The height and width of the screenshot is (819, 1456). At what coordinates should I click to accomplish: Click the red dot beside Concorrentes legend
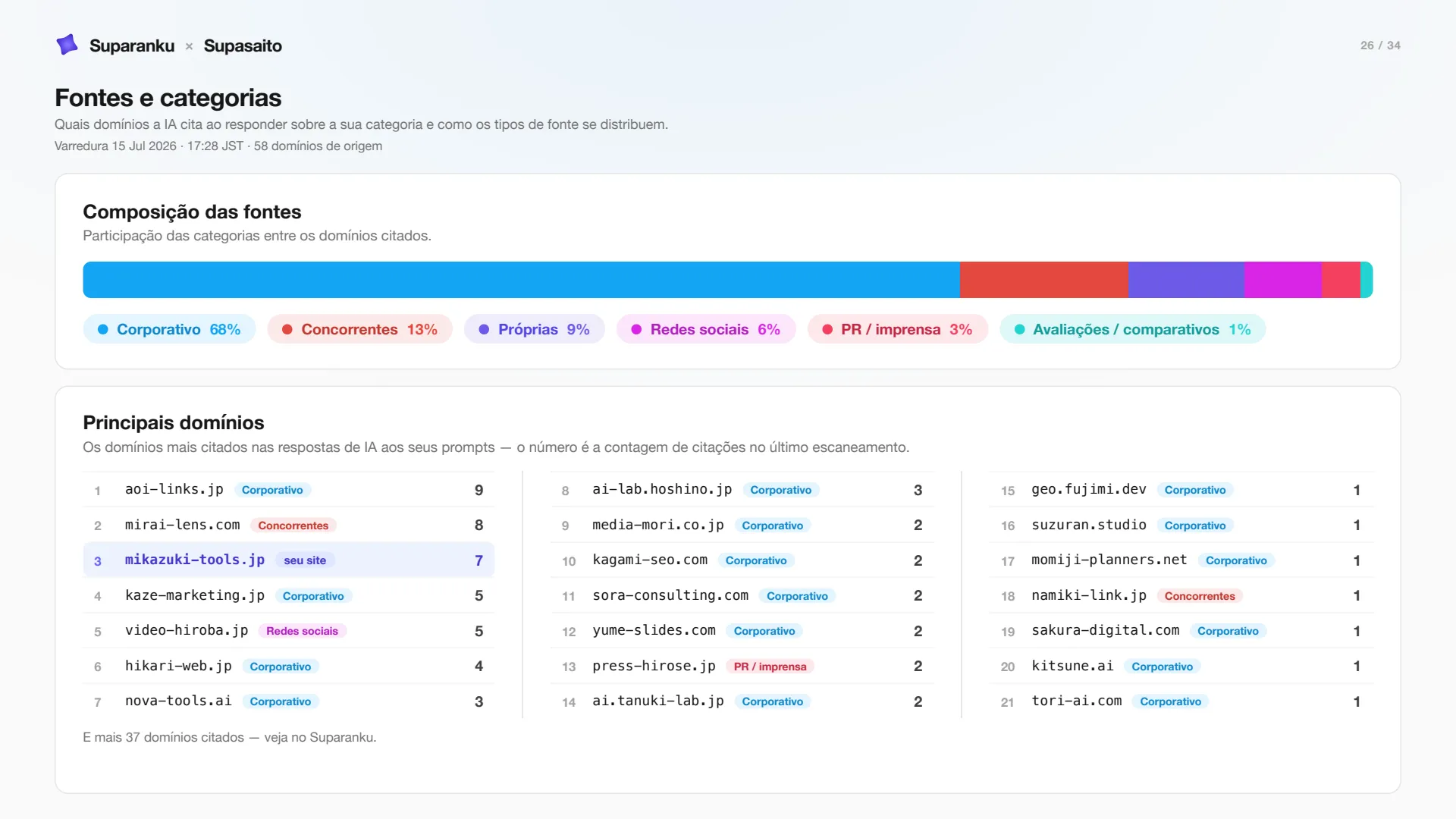[x=287, y=329]
